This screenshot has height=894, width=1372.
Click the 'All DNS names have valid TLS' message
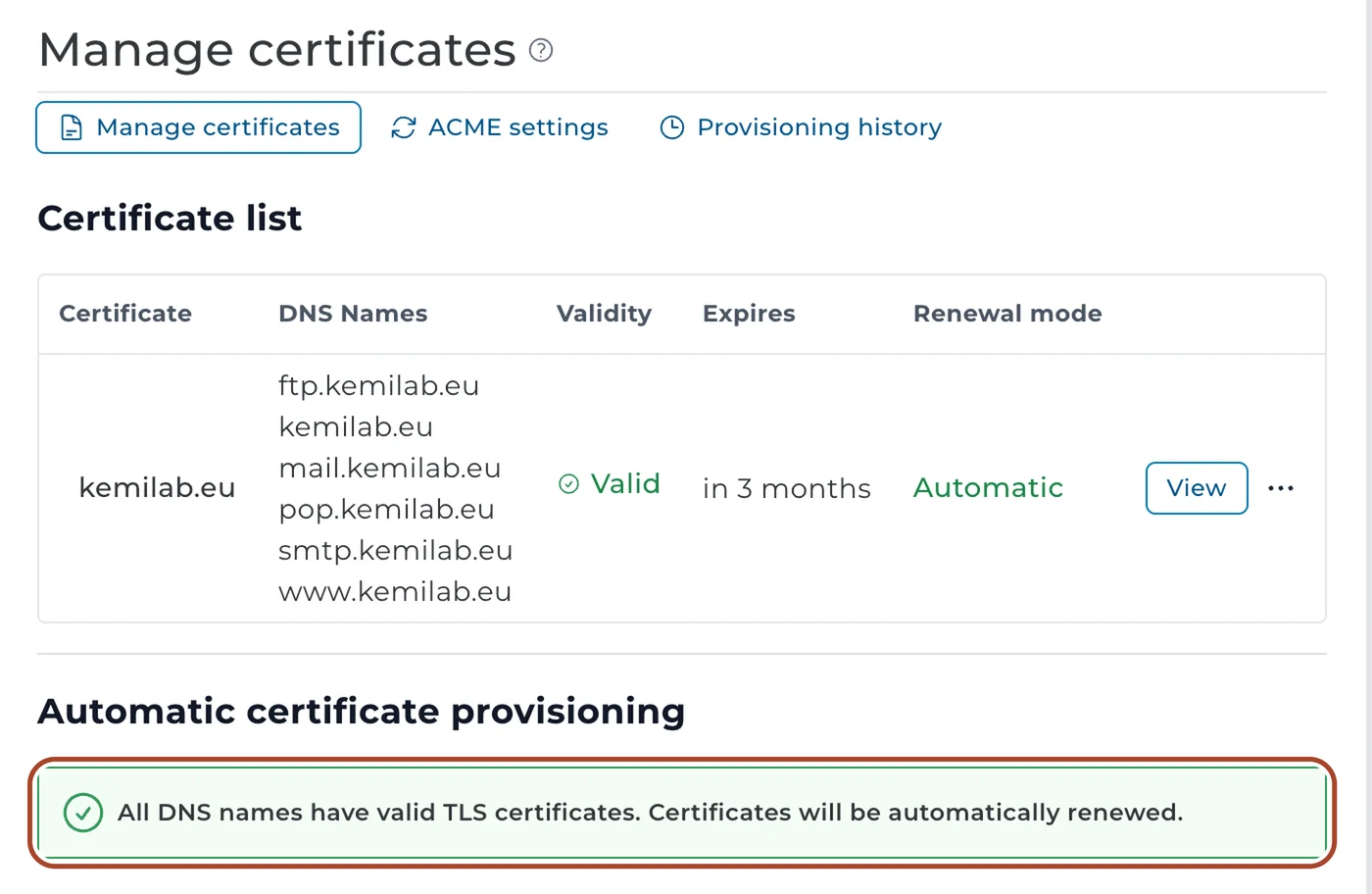(650, 813)
